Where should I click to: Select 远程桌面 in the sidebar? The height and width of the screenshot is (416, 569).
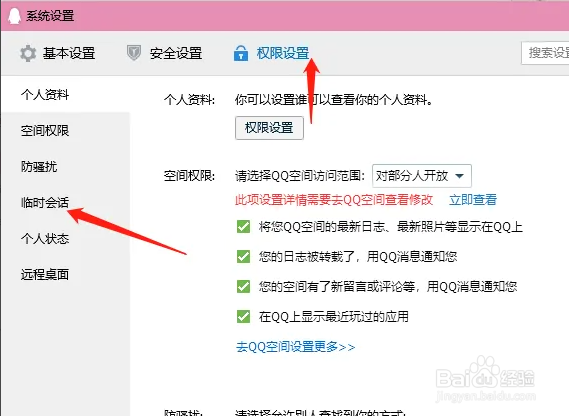(45, 274)
